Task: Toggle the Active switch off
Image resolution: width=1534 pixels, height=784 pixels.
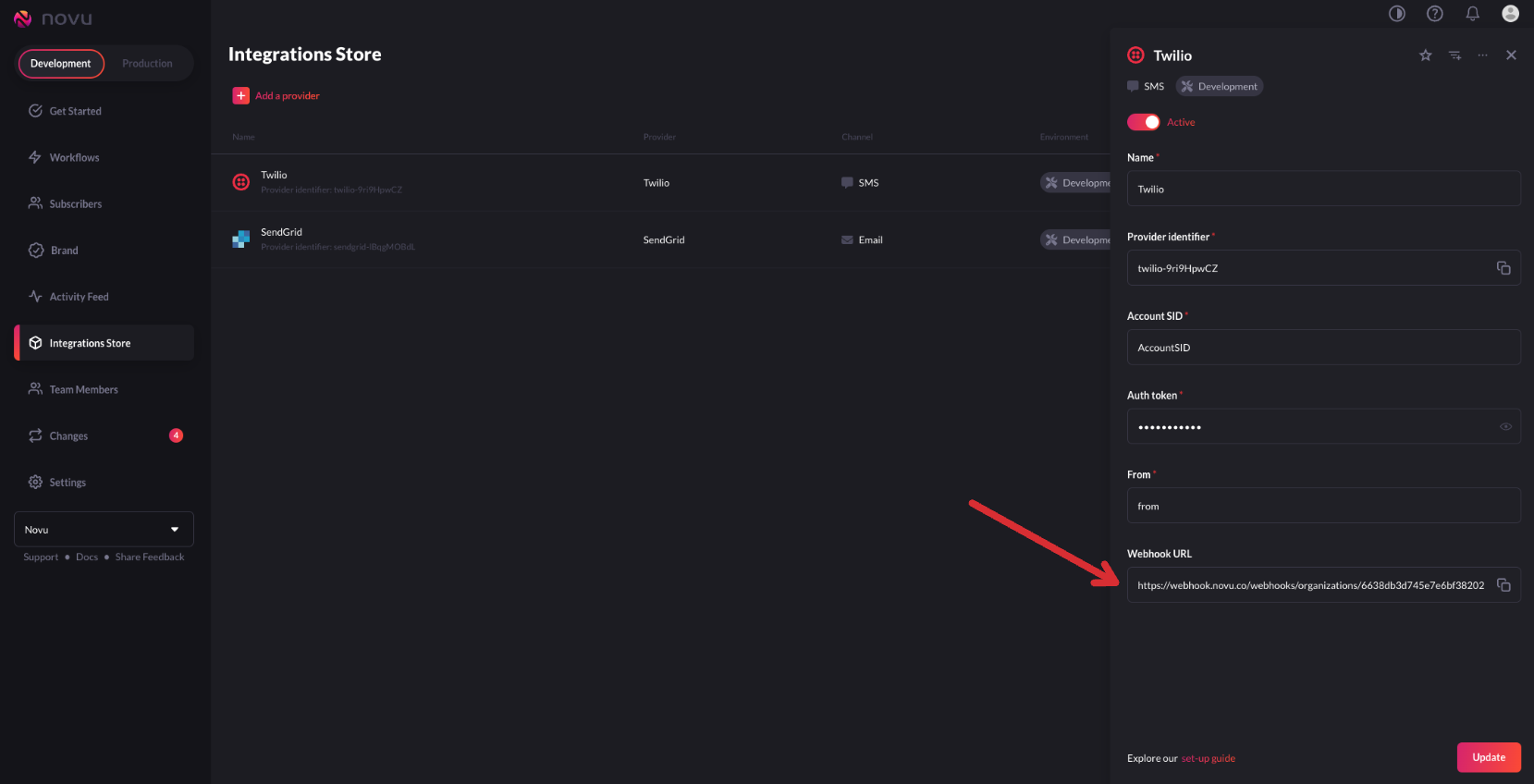Action: tap(1144, 122)
